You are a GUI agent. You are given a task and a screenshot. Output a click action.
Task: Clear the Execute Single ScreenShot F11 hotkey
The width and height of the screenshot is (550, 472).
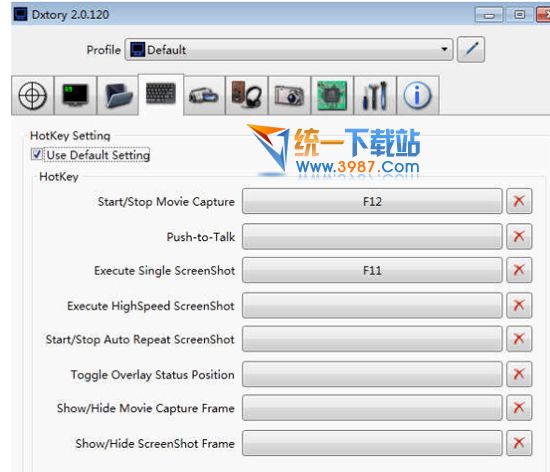click(x=519, y=270)
